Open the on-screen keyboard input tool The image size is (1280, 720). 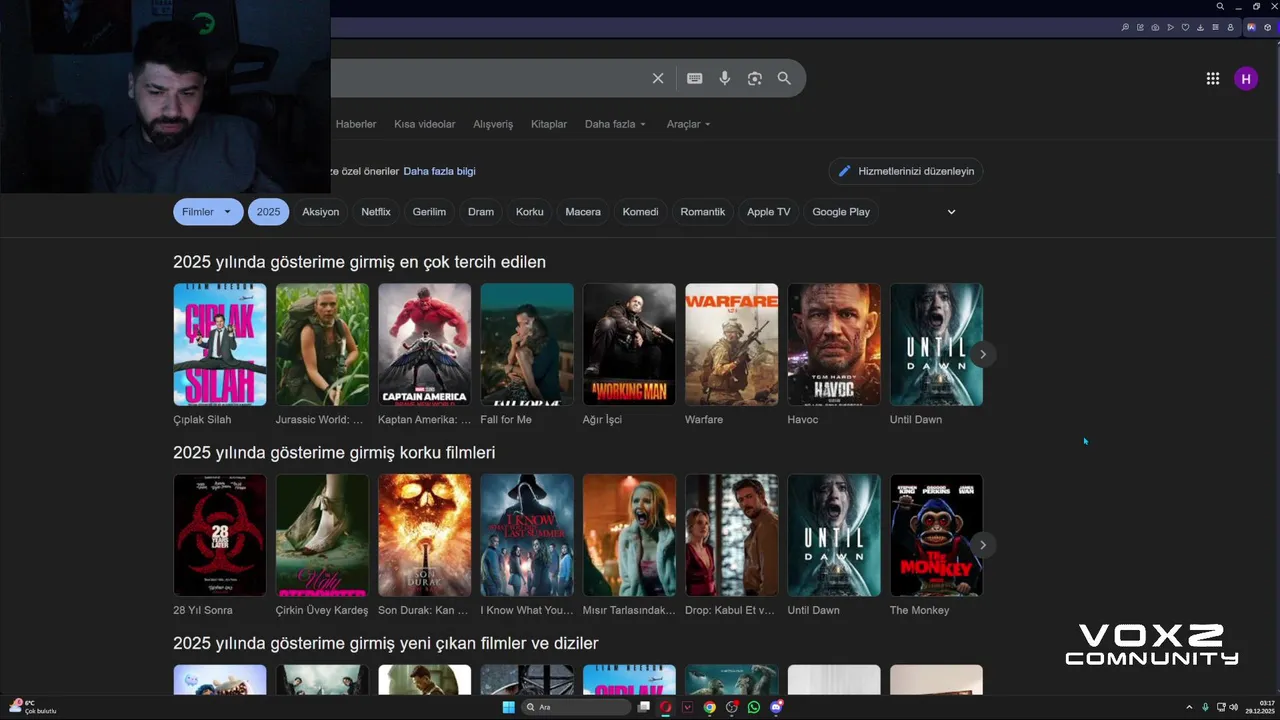[694, 78]
